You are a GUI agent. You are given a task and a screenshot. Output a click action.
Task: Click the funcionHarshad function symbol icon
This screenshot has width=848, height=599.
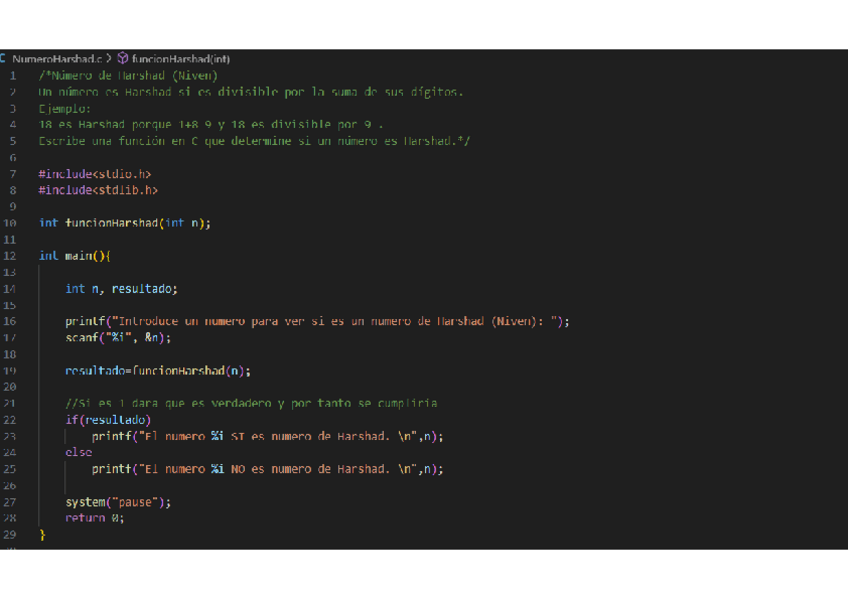123,59
